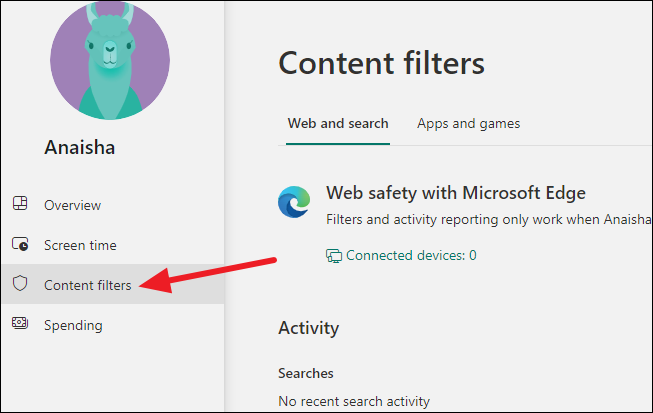Click the Screen time clock icon
653x413 pixels.
20,244
